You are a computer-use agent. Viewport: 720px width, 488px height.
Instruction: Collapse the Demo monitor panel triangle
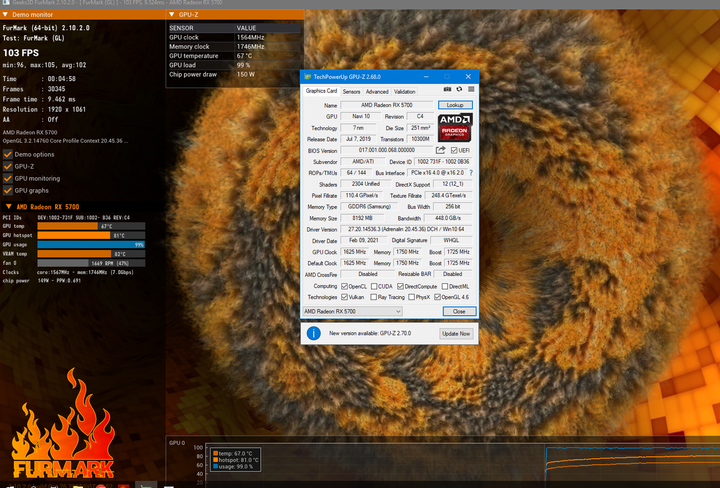coord(5,15)
